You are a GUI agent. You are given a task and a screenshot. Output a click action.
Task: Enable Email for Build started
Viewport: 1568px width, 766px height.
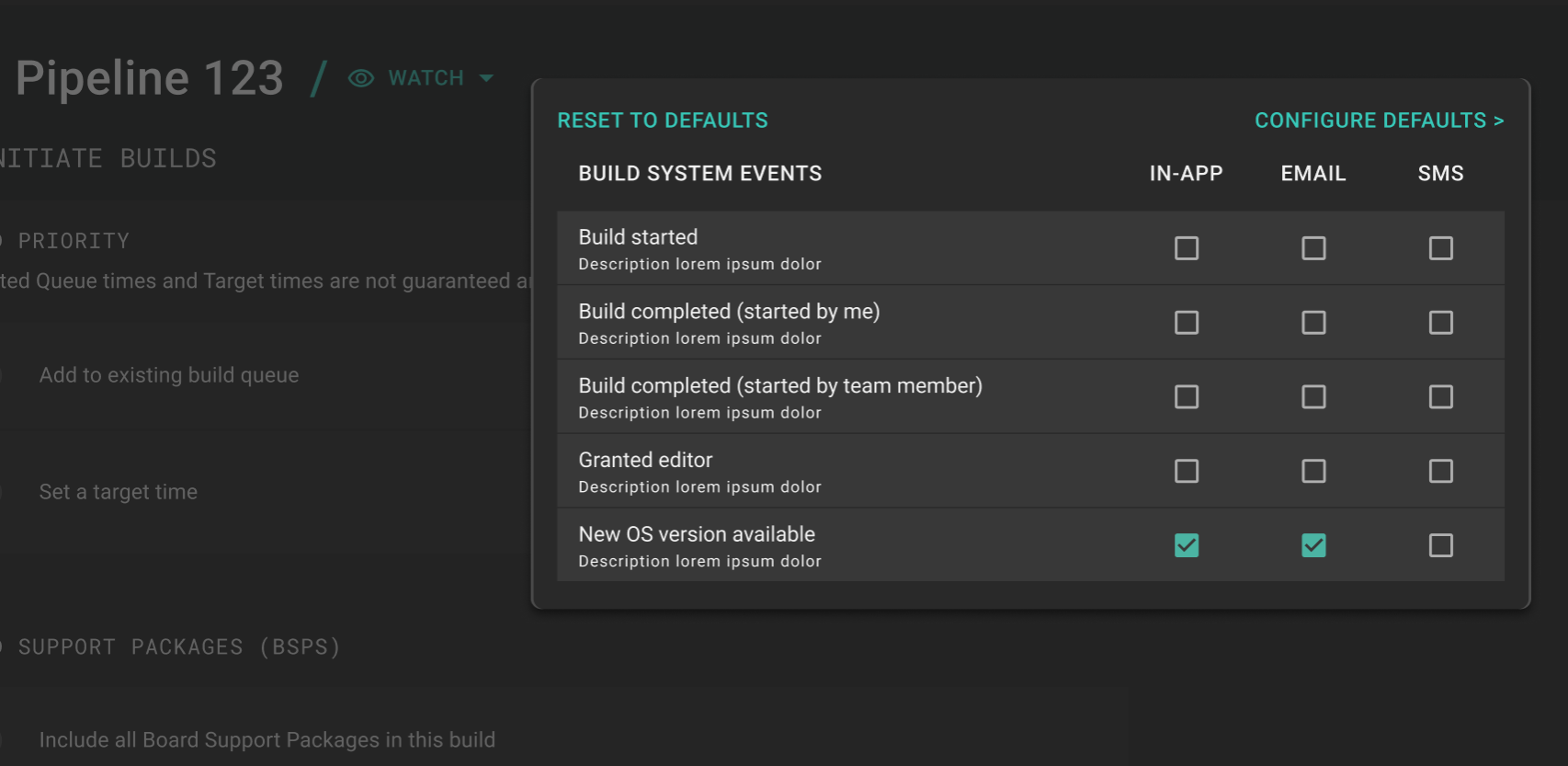(x=1313, y=248)
